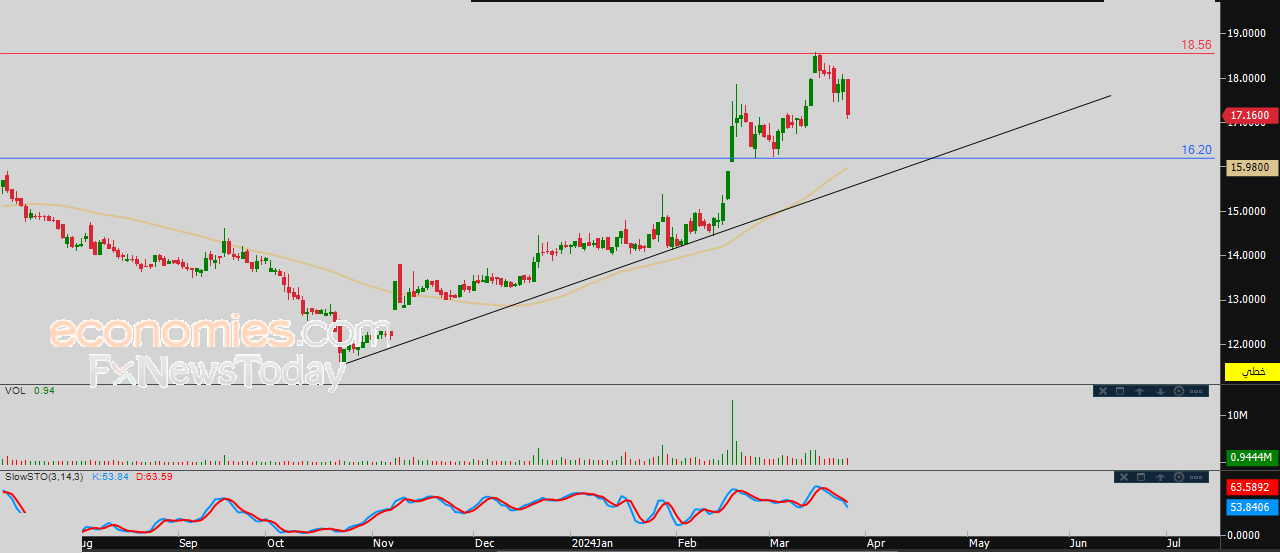The height and width of the screenshot is (553, 1280).
Task: Click the 15.9800 moving average tag
Action: click(x=1250, y=168)
